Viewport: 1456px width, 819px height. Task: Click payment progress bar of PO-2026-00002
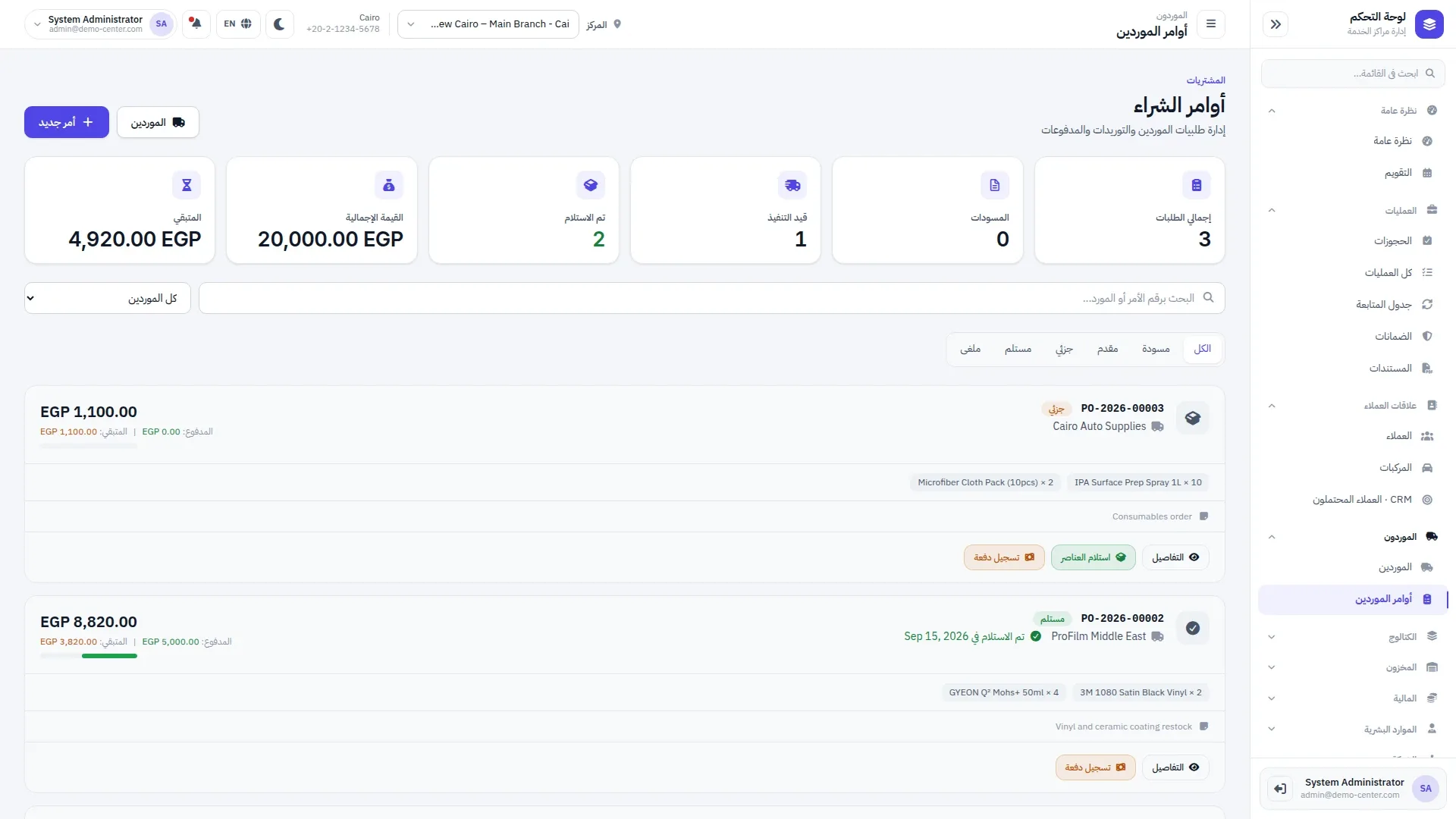[89, 656]
